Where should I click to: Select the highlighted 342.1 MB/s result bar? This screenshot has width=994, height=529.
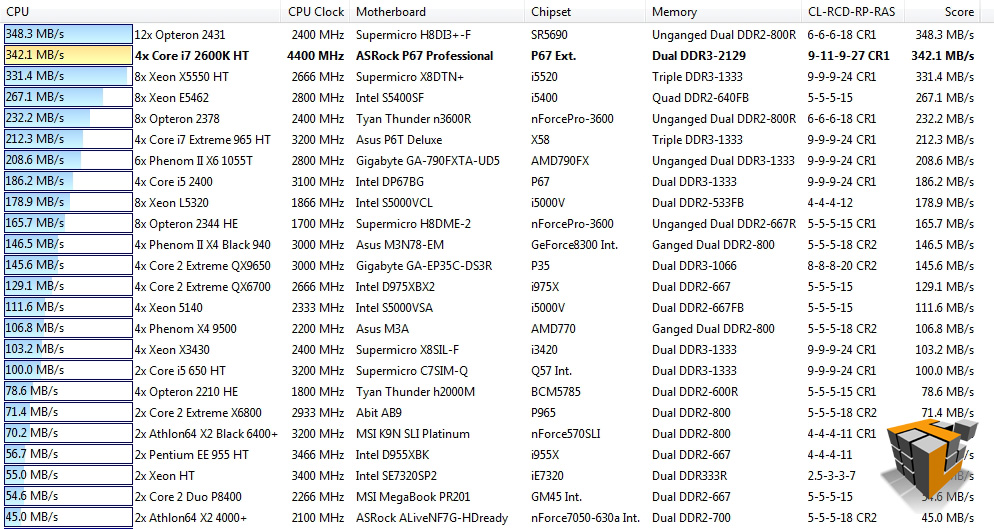pyautogui.click(x=68, y=55)
